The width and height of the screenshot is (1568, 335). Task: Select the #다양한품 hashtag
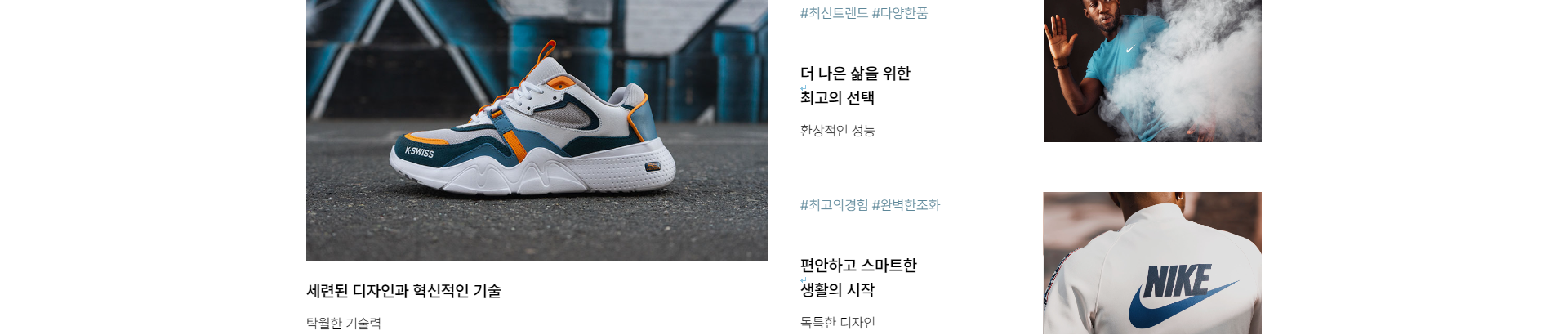tap(900, 13)
